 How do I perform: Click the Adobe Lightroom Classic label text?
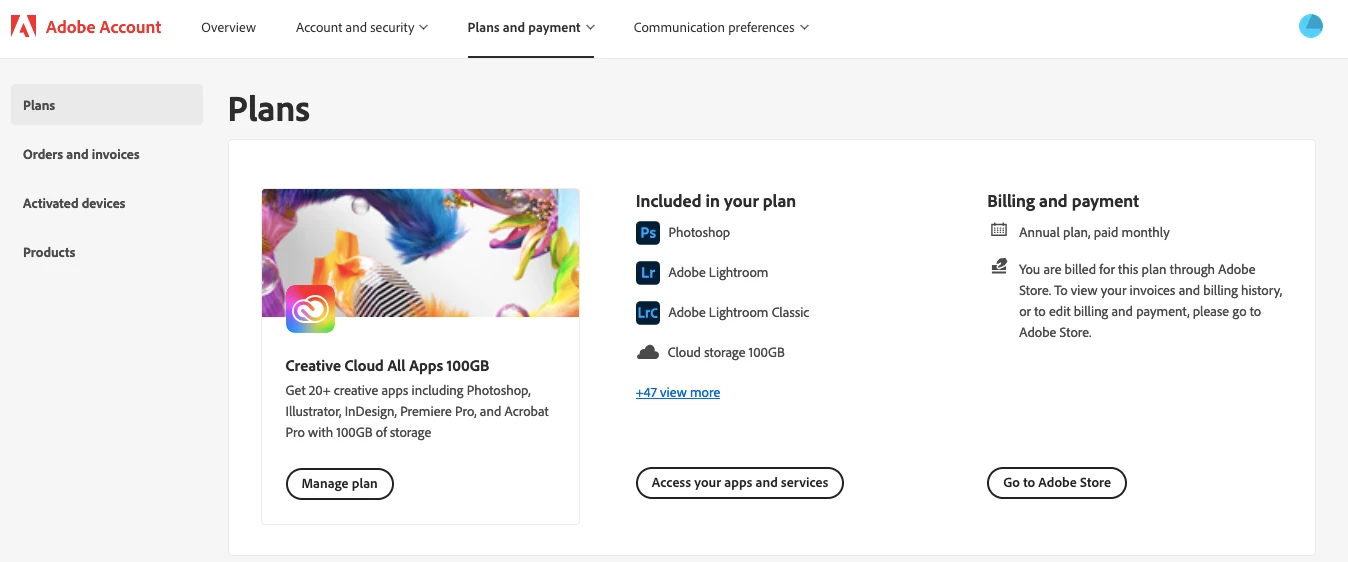click(739, 313)
